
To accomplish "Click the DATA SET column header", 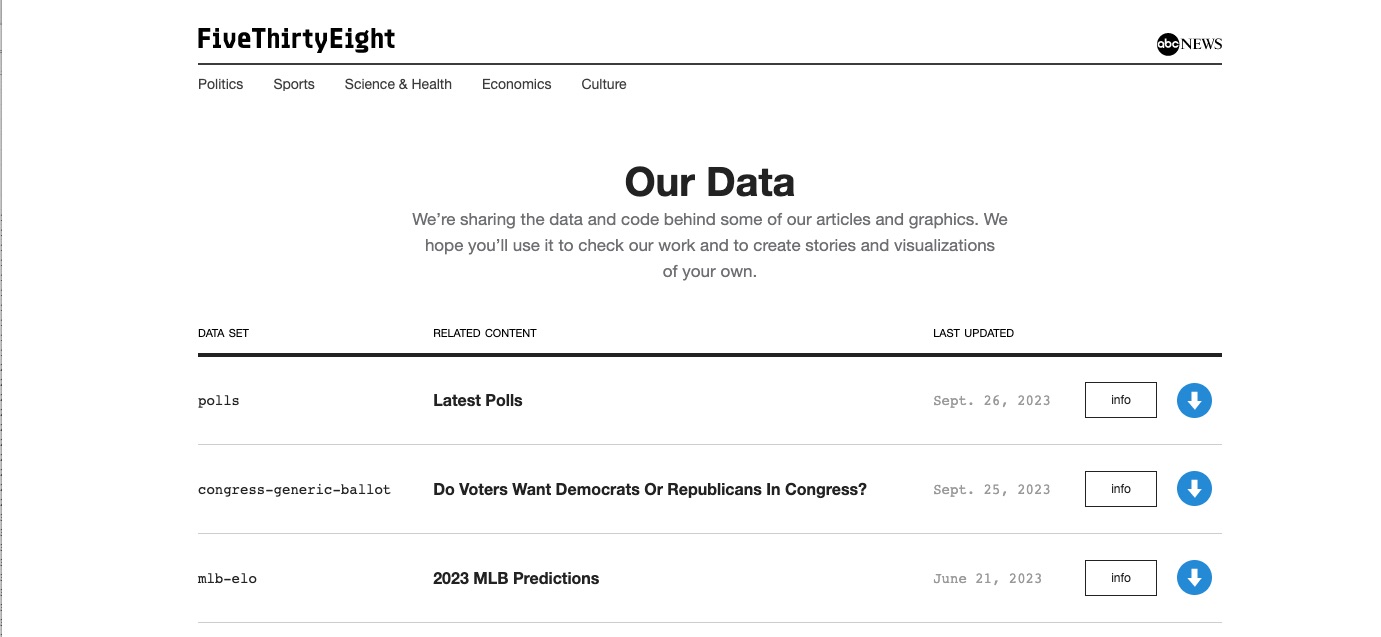I will 223,333.
